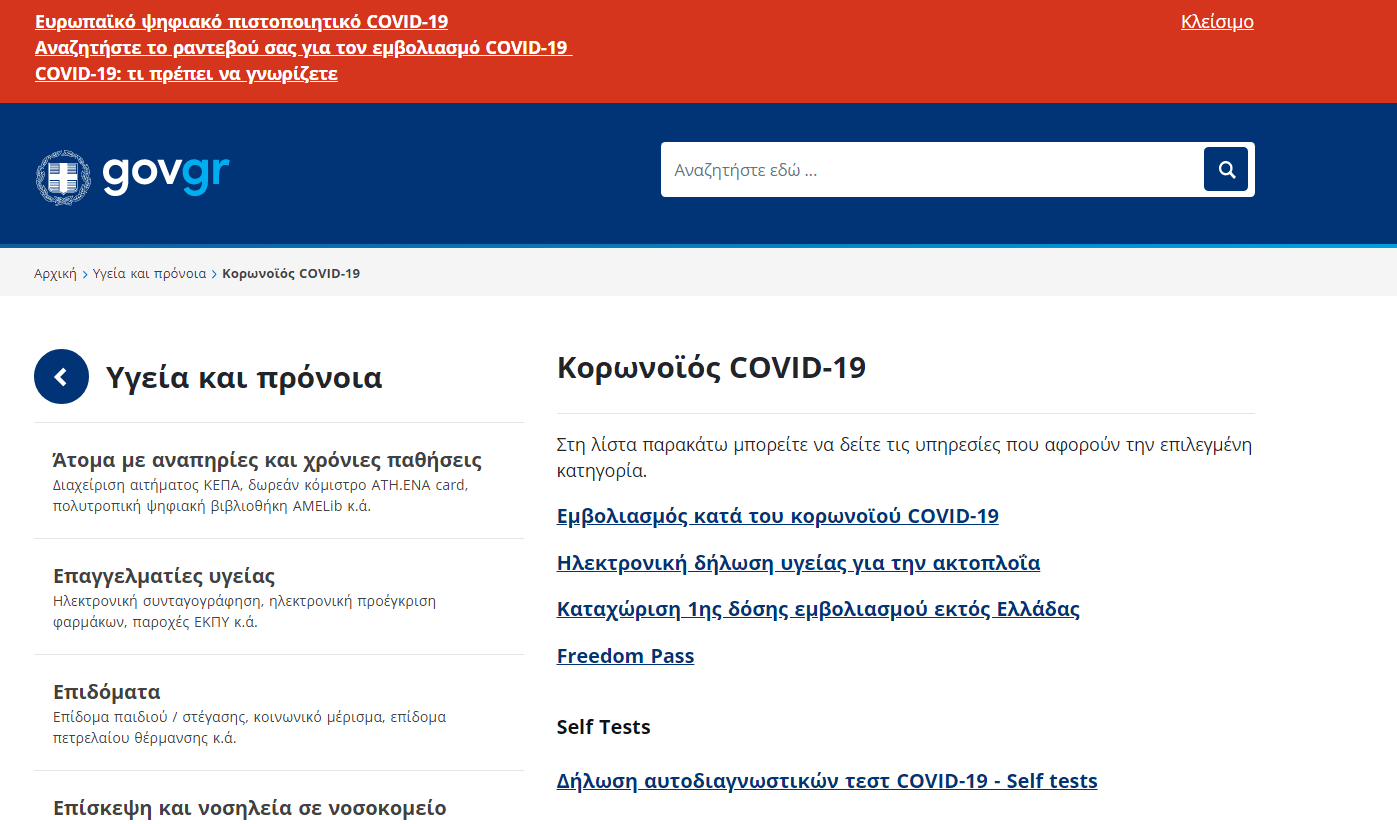1397x824 pixels.
Task: Dismiss the red banner via Κλείσιμο
Action: [1216, 21]
